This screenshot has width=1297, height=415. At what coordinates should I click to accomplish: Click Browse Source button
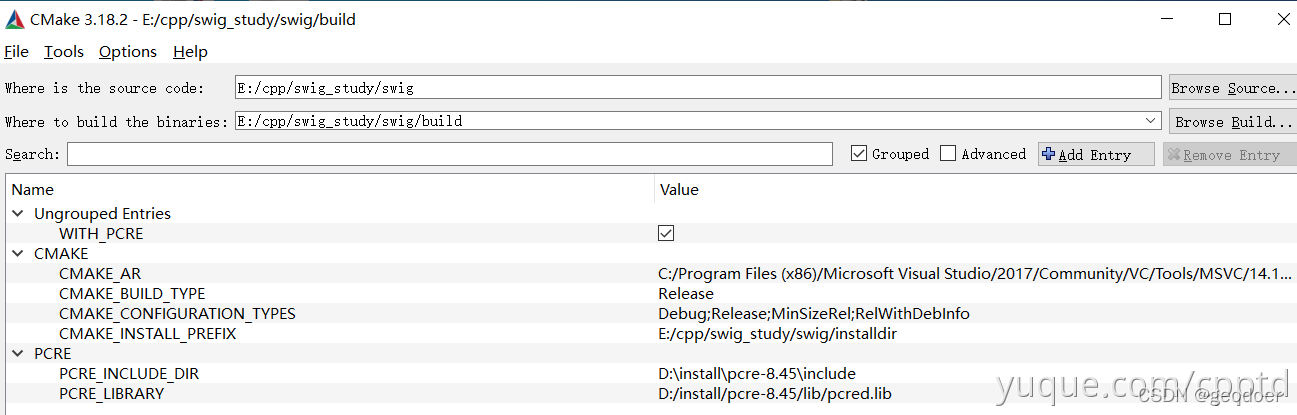click(x=1233, y=88)
